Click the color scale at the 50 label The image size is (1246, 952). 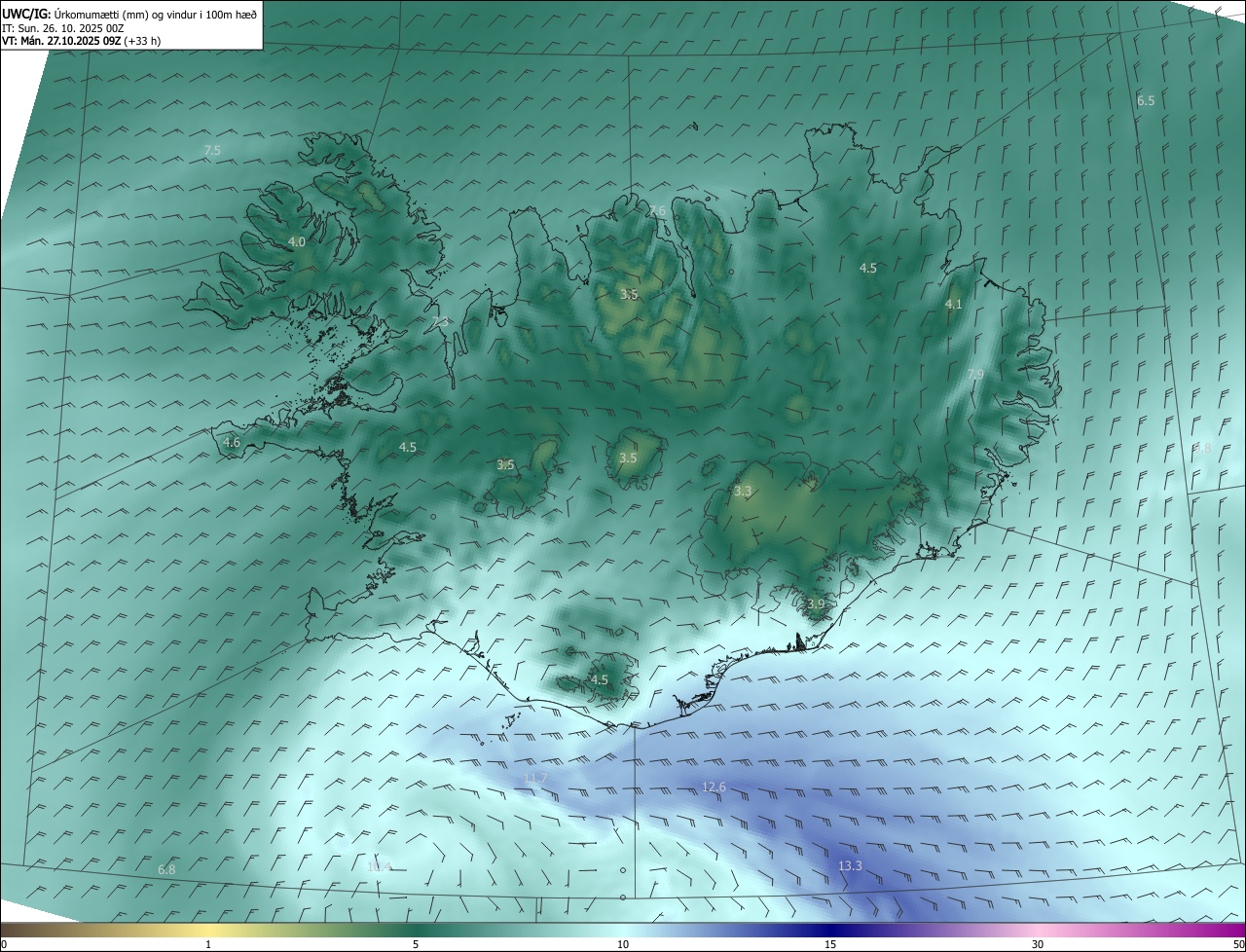(x=1238, y=944)
